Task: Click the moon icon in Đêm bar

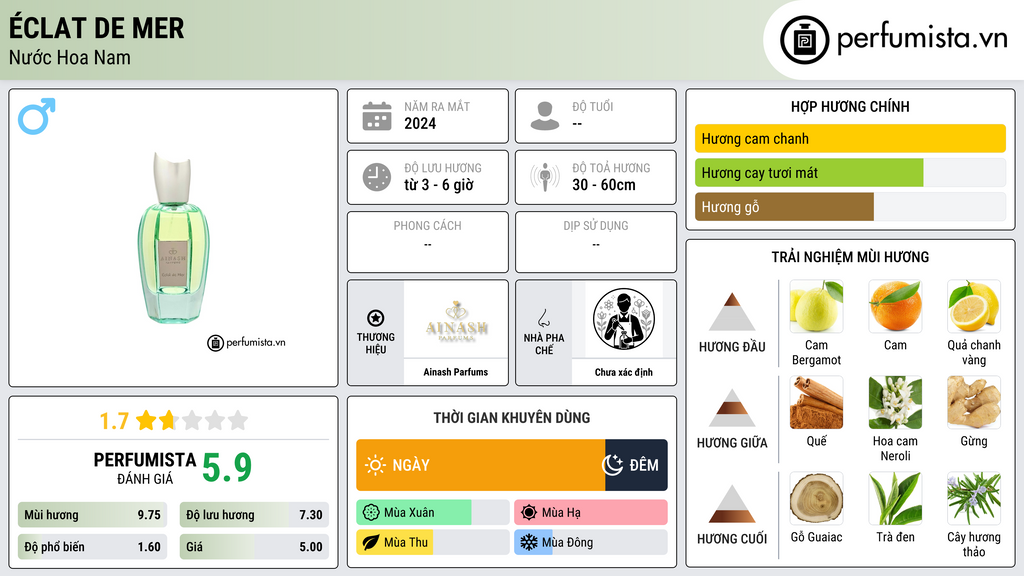Action: (x=613, y=465)
